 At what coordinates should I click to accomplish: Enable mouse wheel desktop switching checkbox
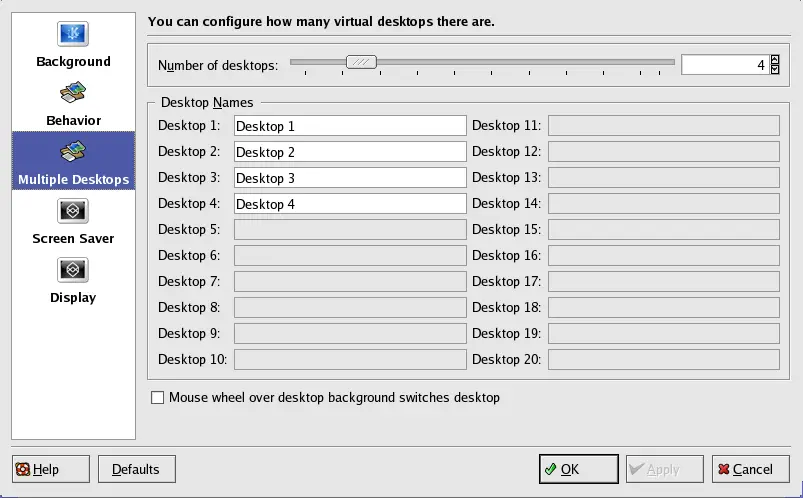(x=157, y=398)
